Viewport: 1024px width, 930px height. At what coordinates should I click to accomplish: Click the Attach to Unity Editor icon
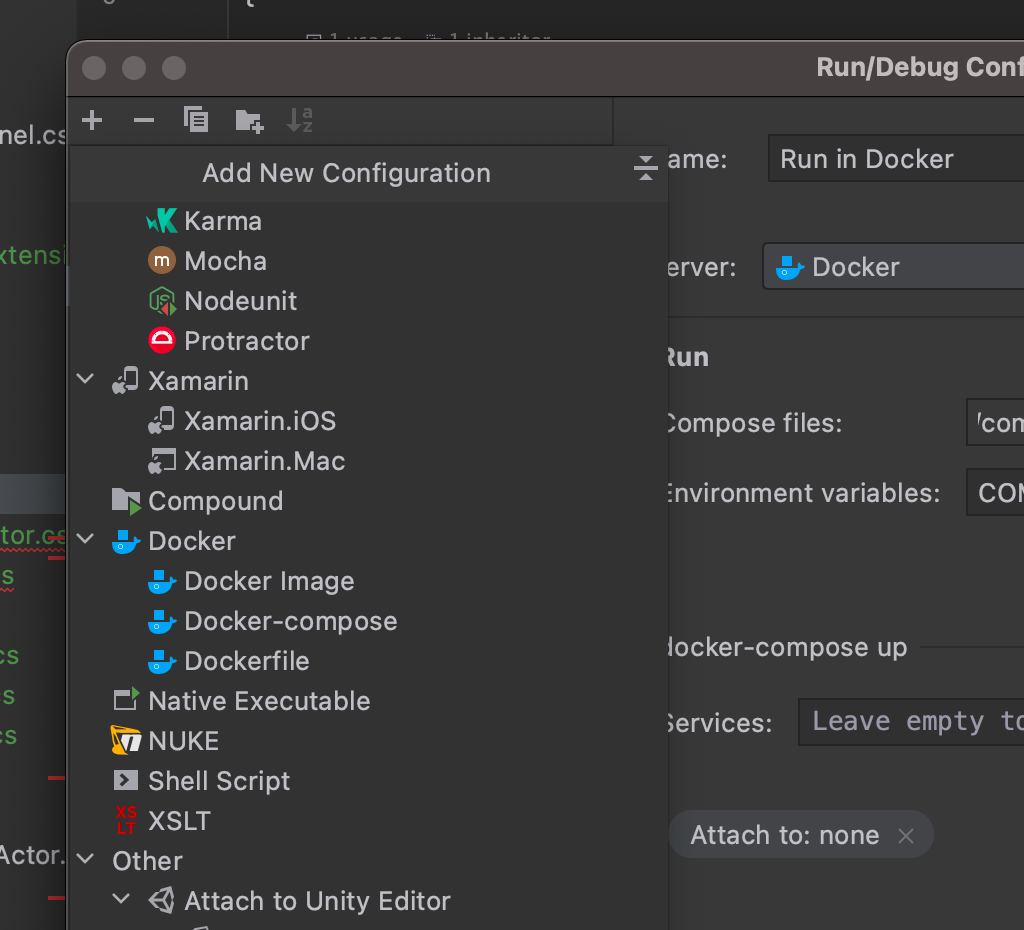click(x=161, y=901)
